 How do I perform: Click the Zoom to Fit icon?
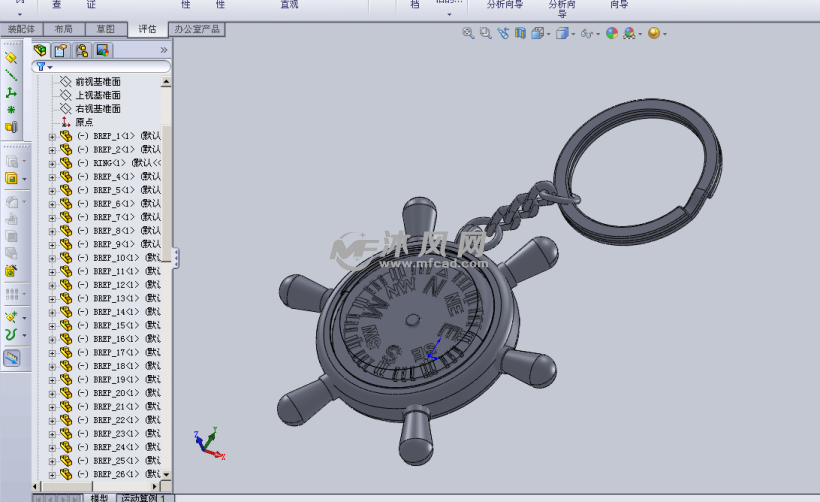click(468, 33)
